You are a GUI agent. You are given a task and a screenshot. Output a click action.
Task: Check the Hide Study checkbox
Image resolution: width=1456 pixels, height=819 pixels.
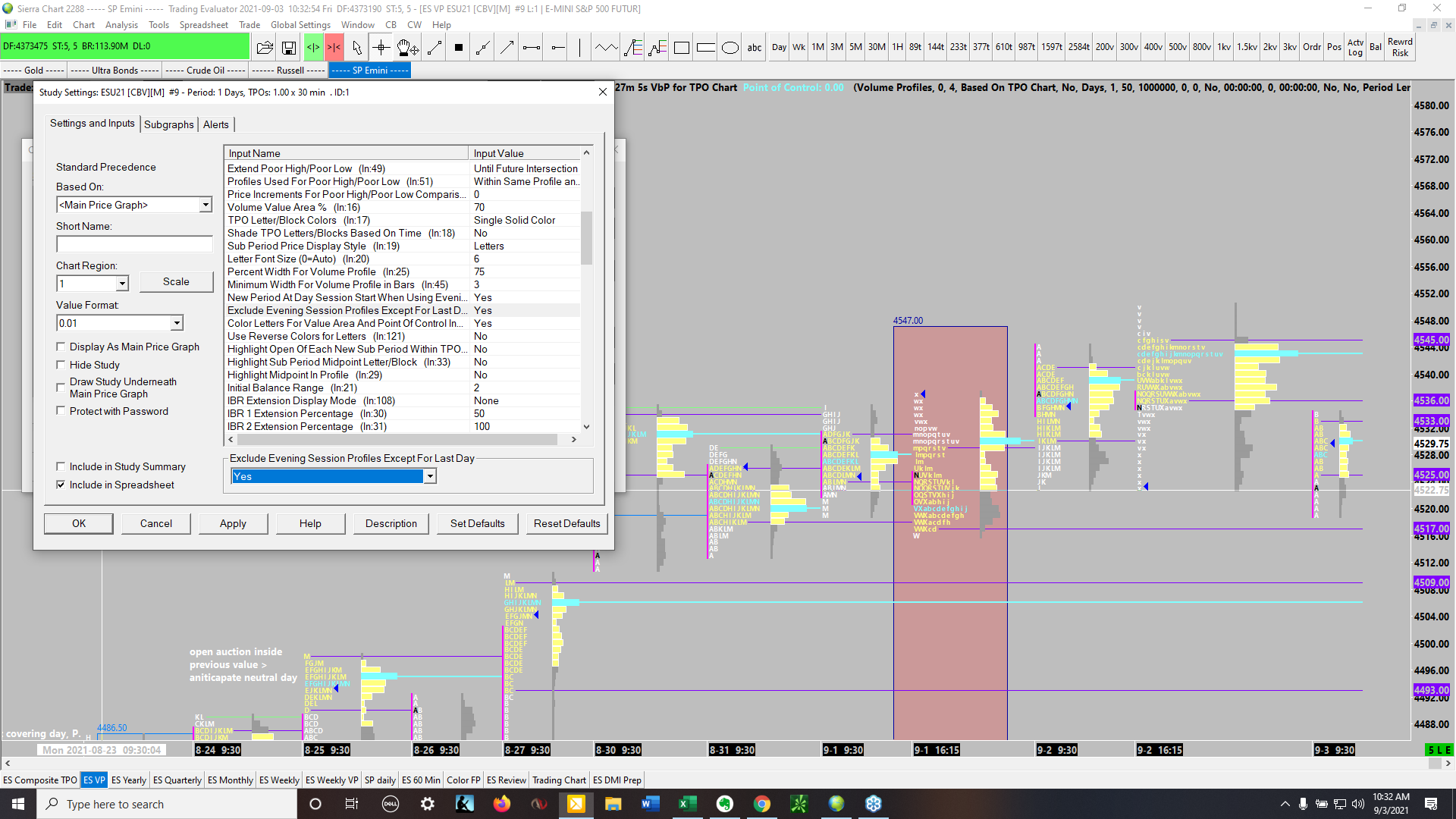(x=61, y=365)
